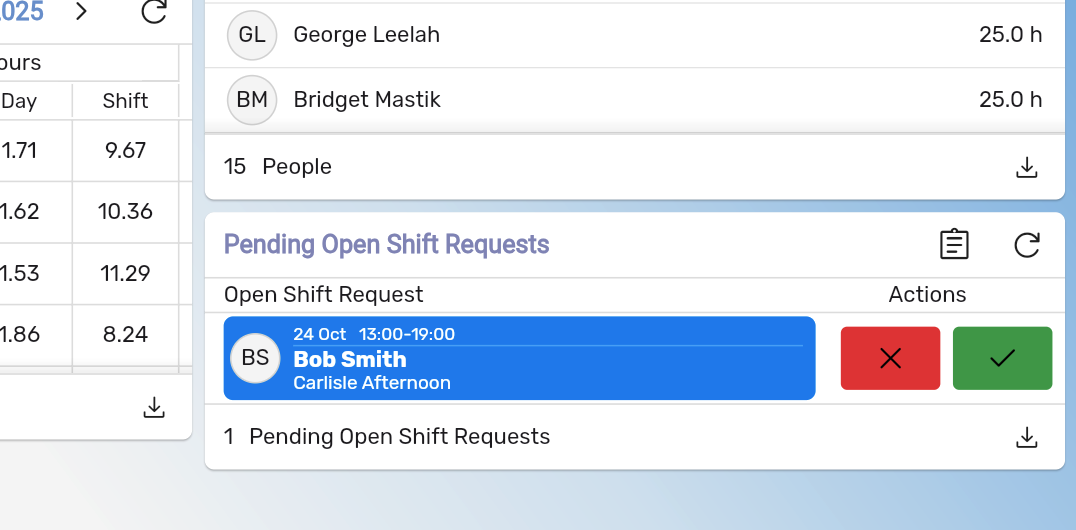Click the BM avatar circle
The image size is (1076, 530).
[252, 100]
